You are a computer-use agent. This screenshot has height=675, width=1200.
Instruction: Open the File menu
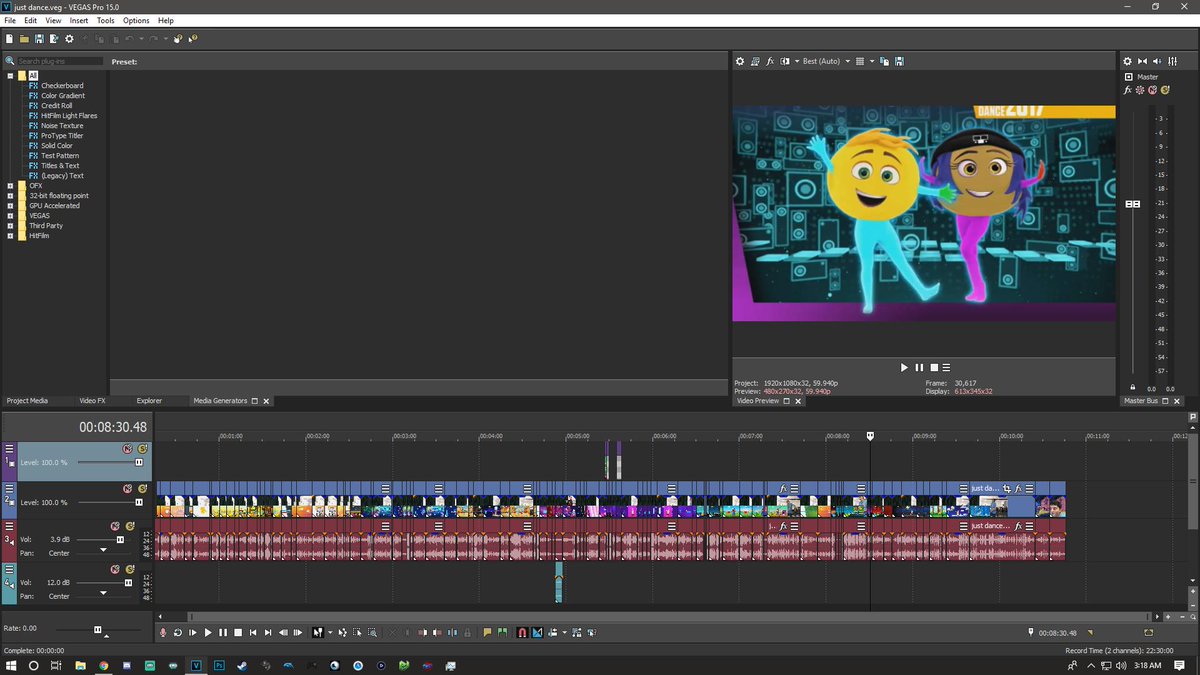coord(10,20)
